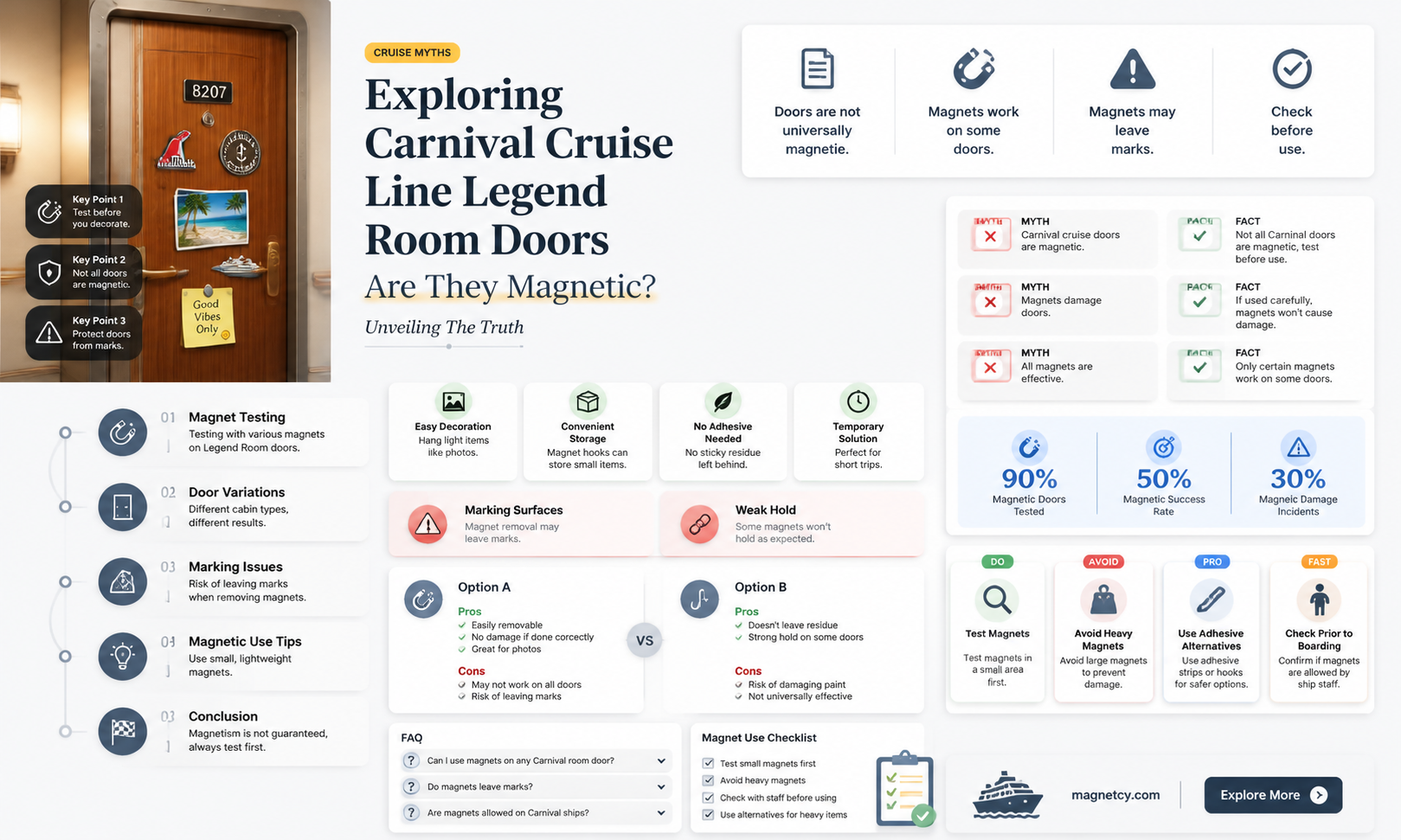Click the Key Point 2 shield icon

click(49, 272)
